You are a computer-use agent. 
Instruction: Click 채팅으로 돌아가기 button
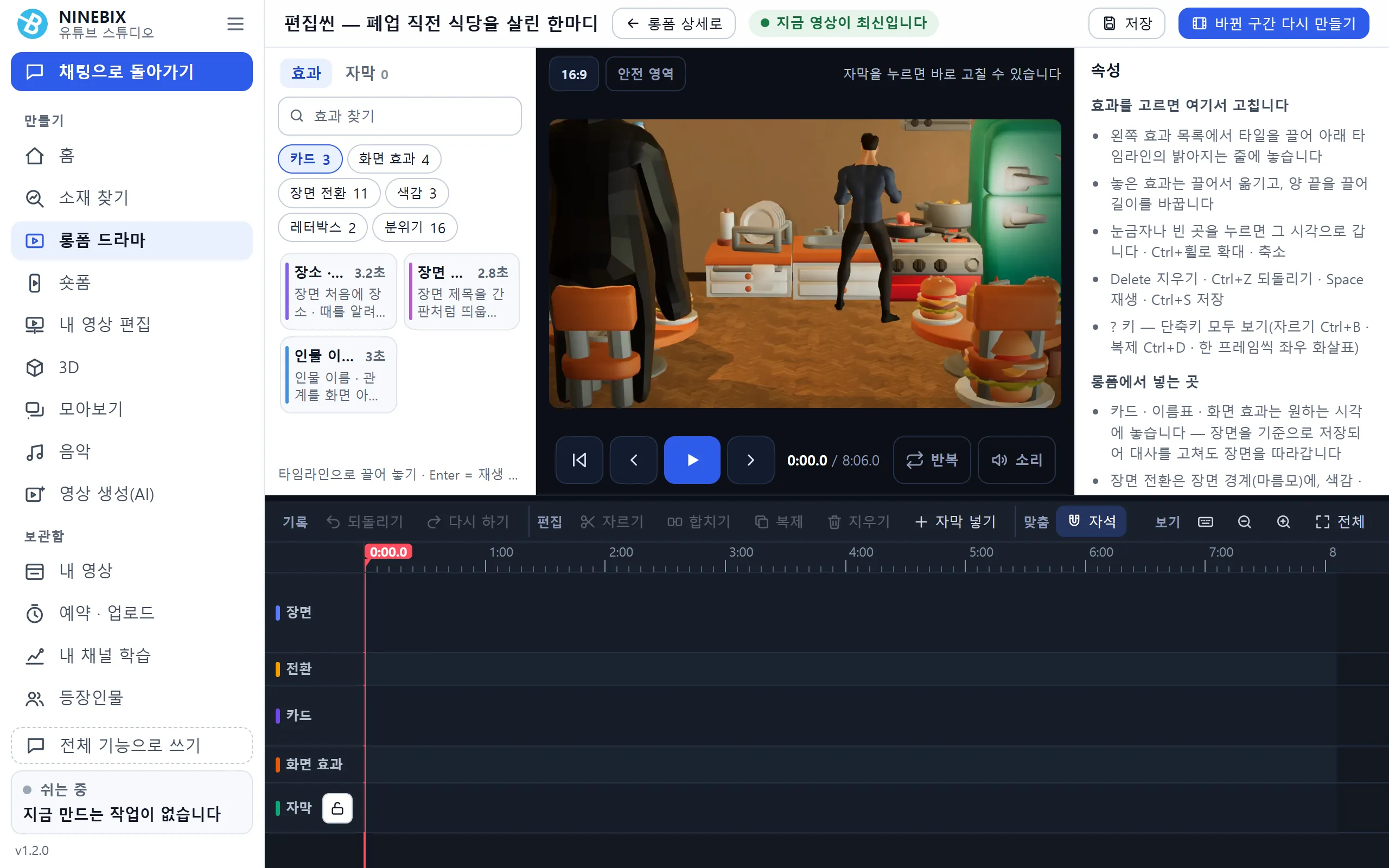pos(131,72)
